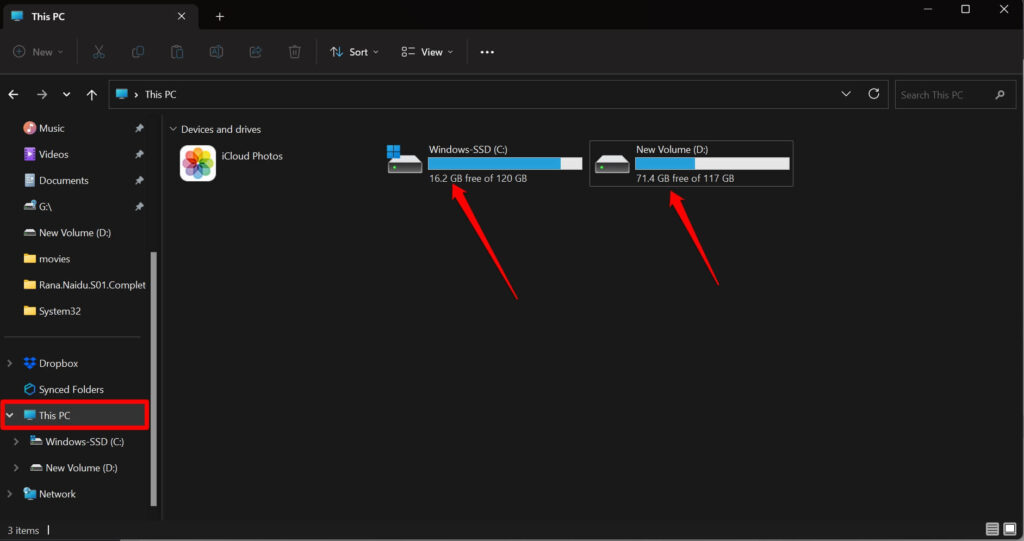The width and height of the screenshot is (1024, 541).
Task: Click the Delete trash icon
Action: (294, 52)
